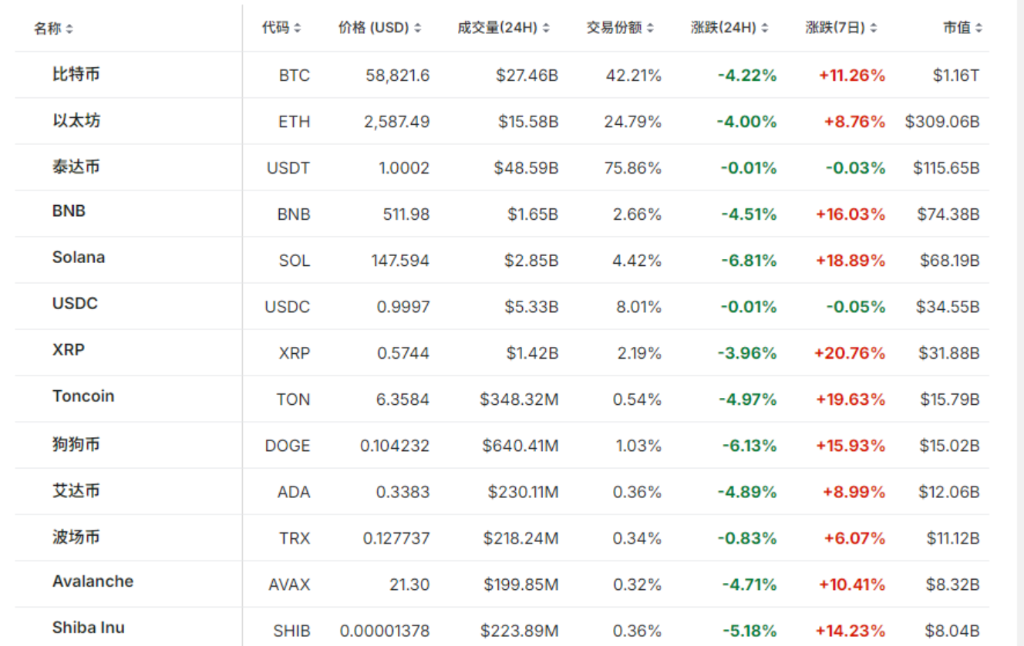This screenshot has width=1024, height=646.
Task: Select the ETH ticker code
Action: pos(295,122)
